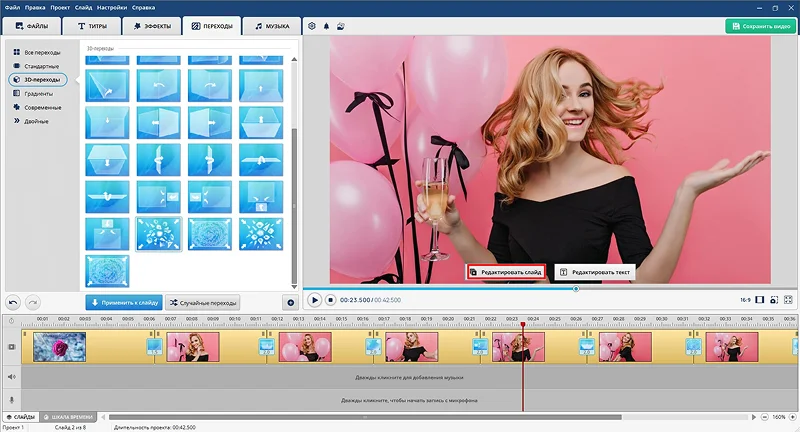Open the Файл menu
This screenshot has width=800, height=432.
[x=12, y=8]
